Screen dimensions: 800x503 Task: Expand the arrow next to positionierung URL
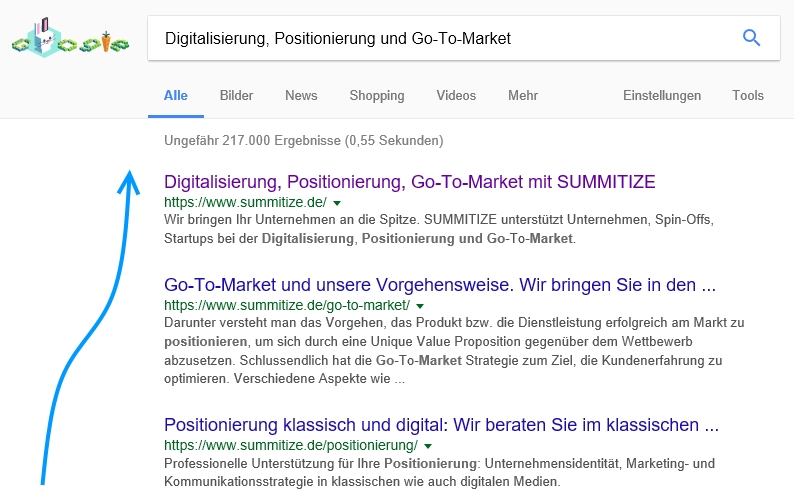(x=428, y=446)
